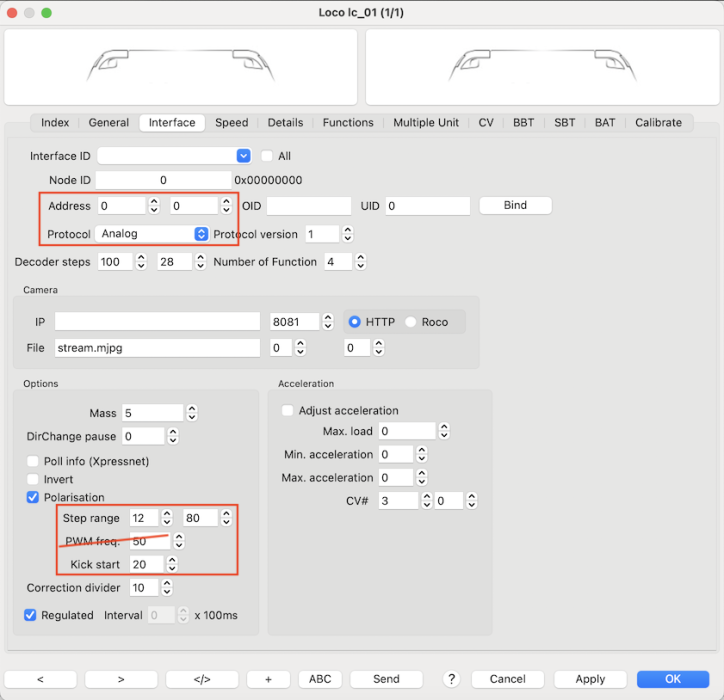Screen dimensions: 724x700
Task: Click the left loco image thumbnail
Action: (x=181, y=67)
